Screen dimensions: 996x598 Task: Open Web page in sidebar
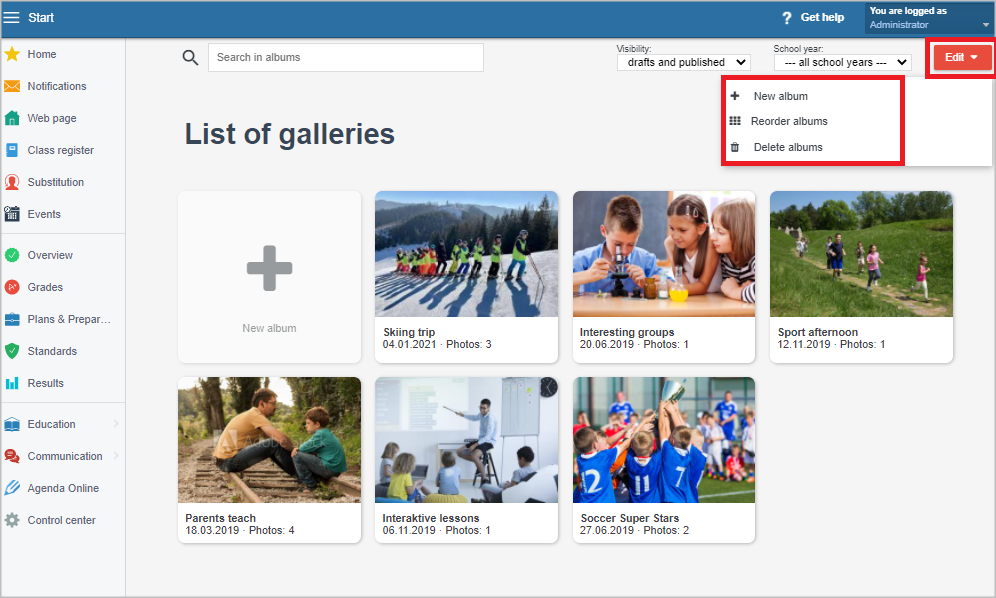pos(51,118)
